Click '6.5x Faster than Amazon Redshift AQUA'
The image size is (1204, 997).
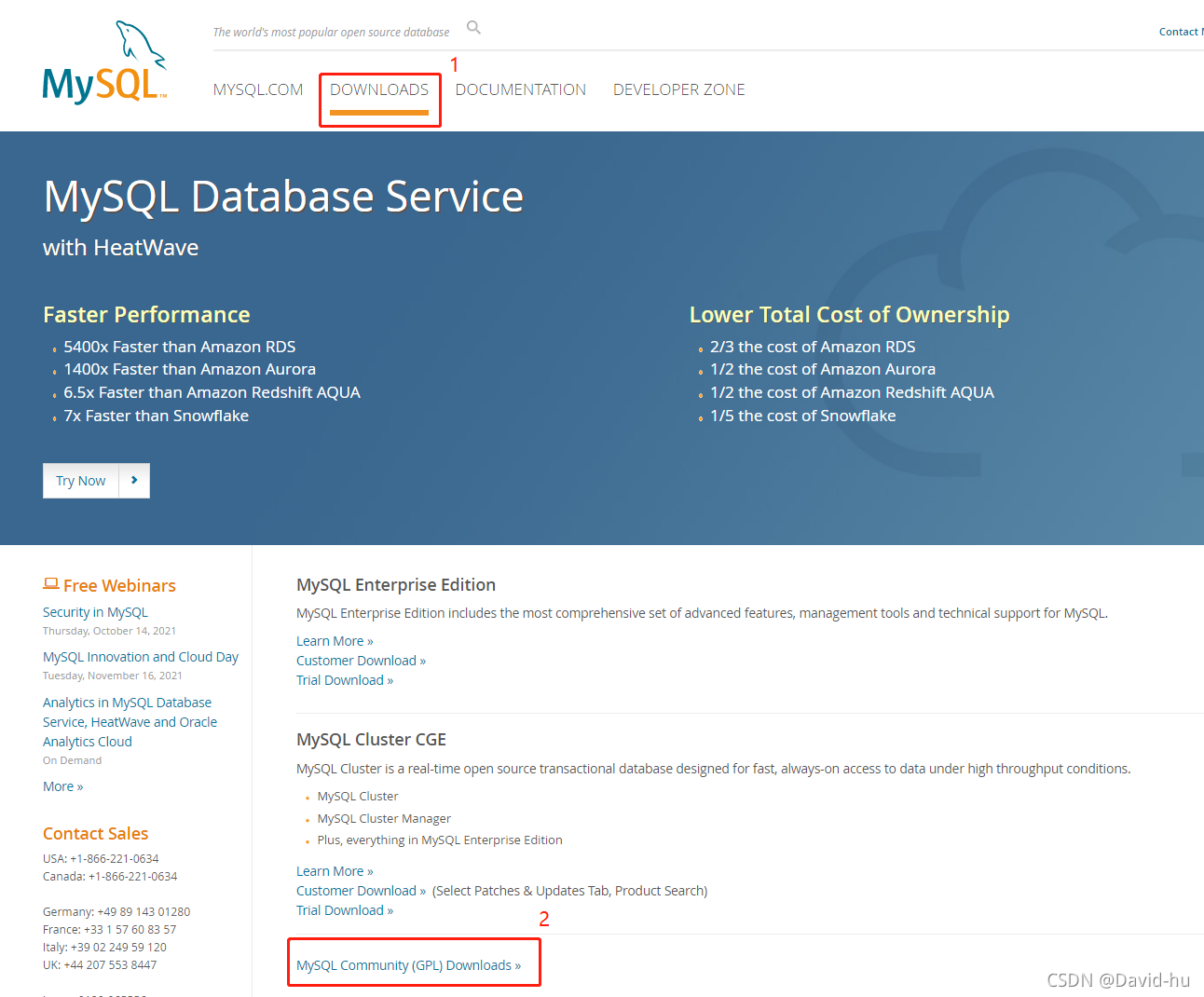click(212, 392)
